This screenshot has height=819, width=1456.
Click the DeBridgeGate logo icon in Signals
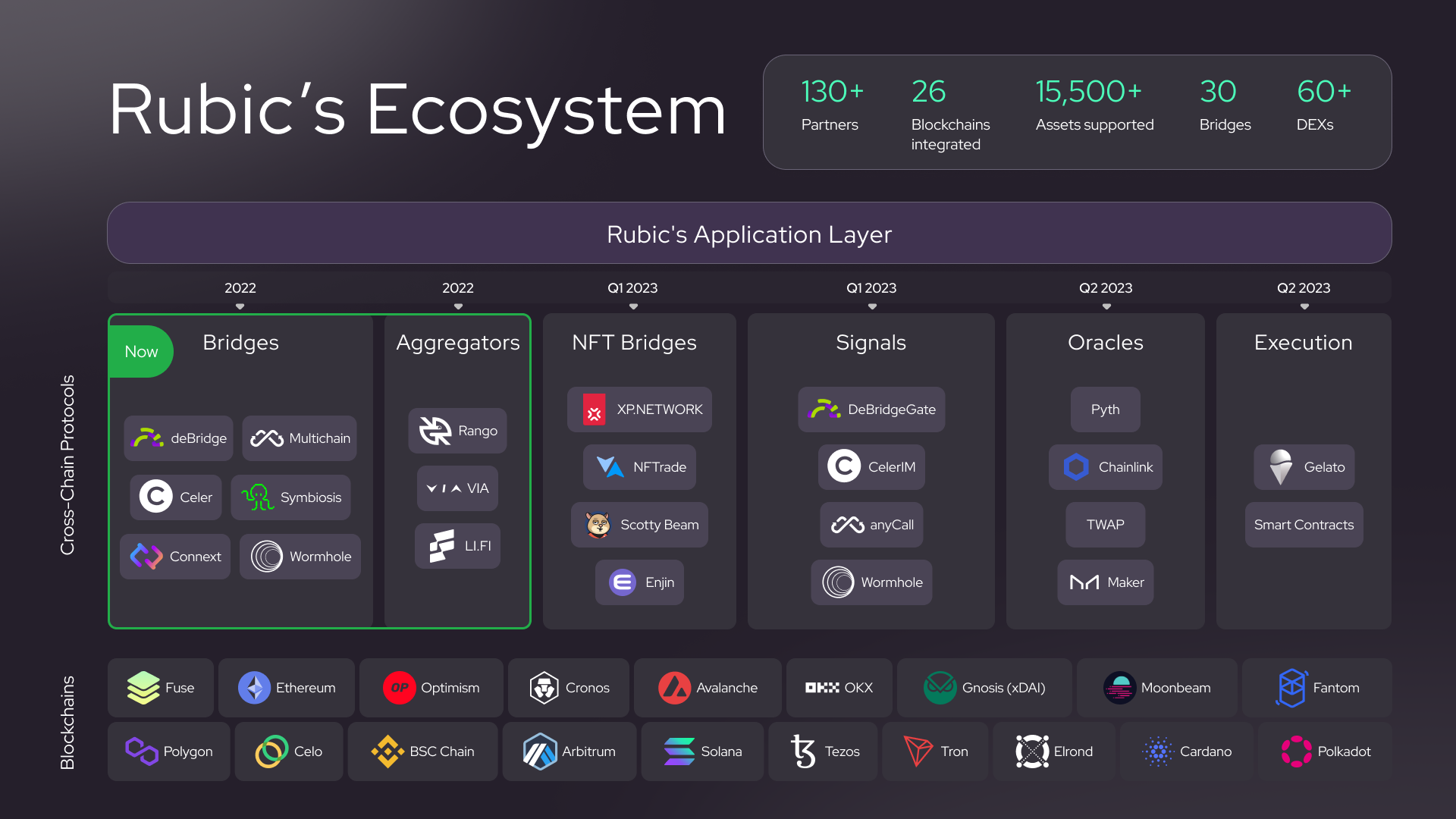(825, 409)
